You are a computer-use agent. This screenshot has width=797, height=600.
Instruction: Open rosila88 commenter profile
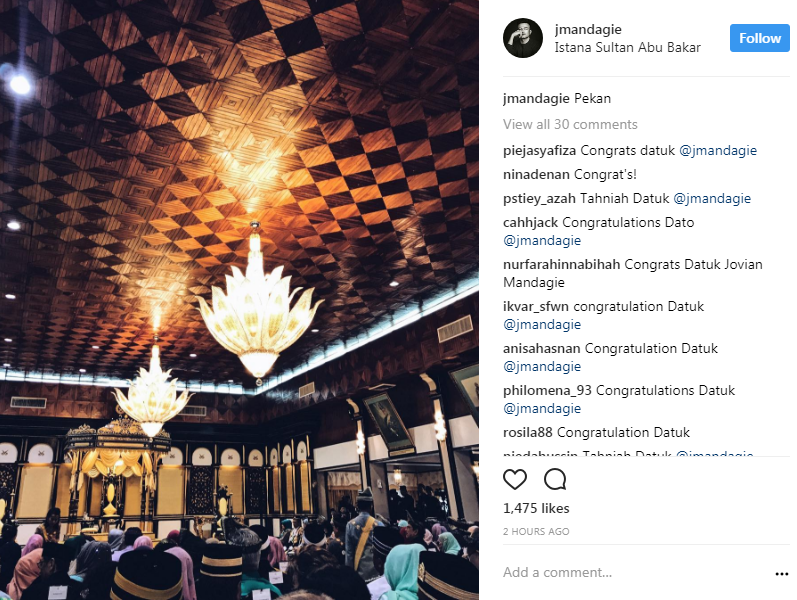[528, 433]
